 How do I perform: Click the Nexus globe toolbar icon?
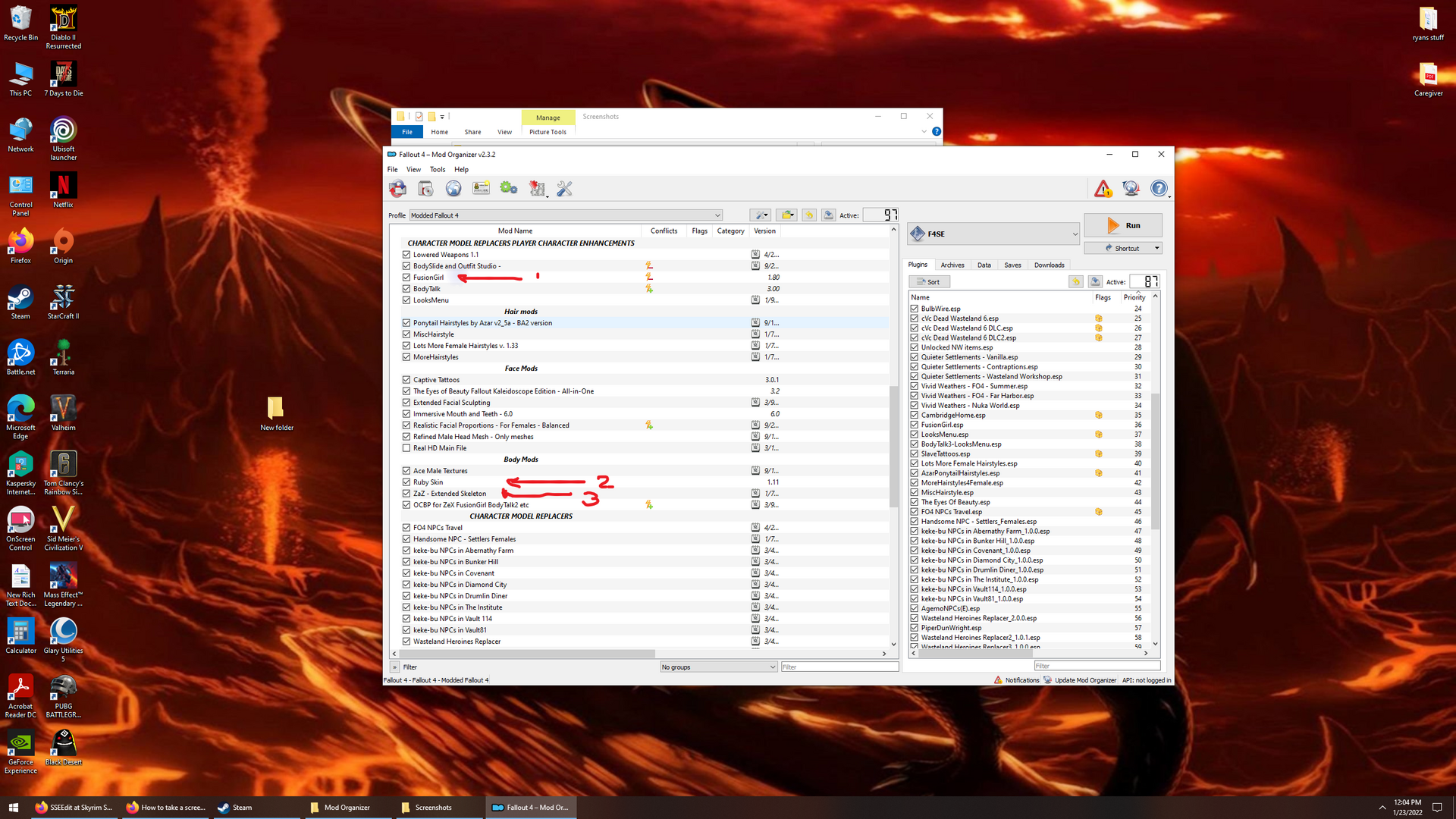(453, 189)
